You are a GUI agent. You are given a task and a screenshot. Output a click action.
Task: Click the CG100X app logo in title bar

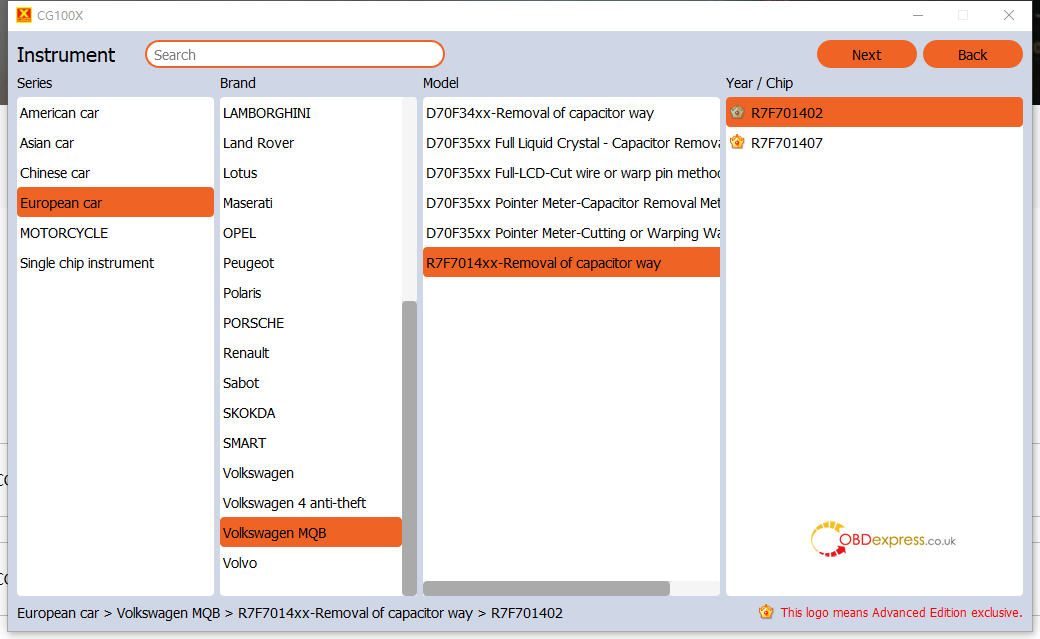(24, 15)
